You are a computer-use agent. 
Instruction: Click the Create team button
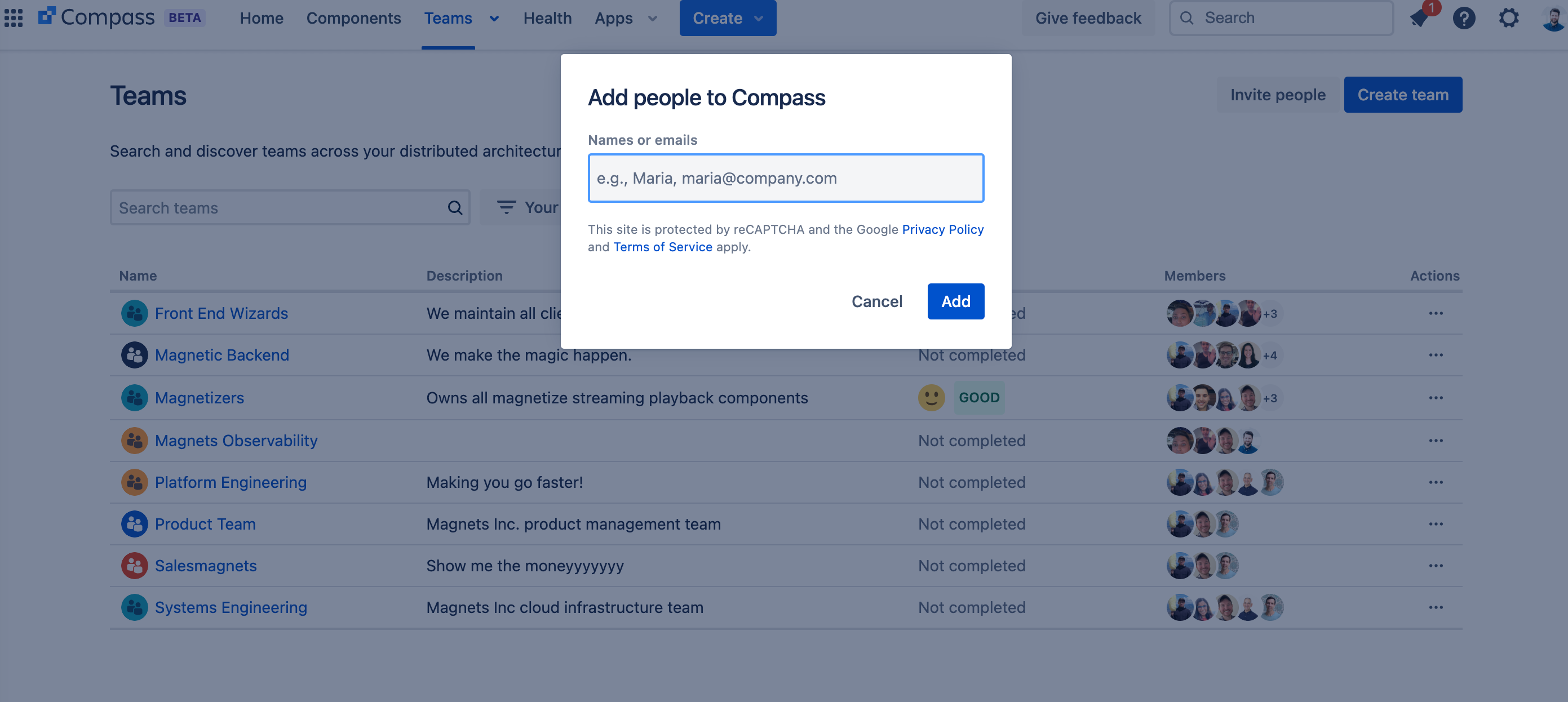point(1402,94)
